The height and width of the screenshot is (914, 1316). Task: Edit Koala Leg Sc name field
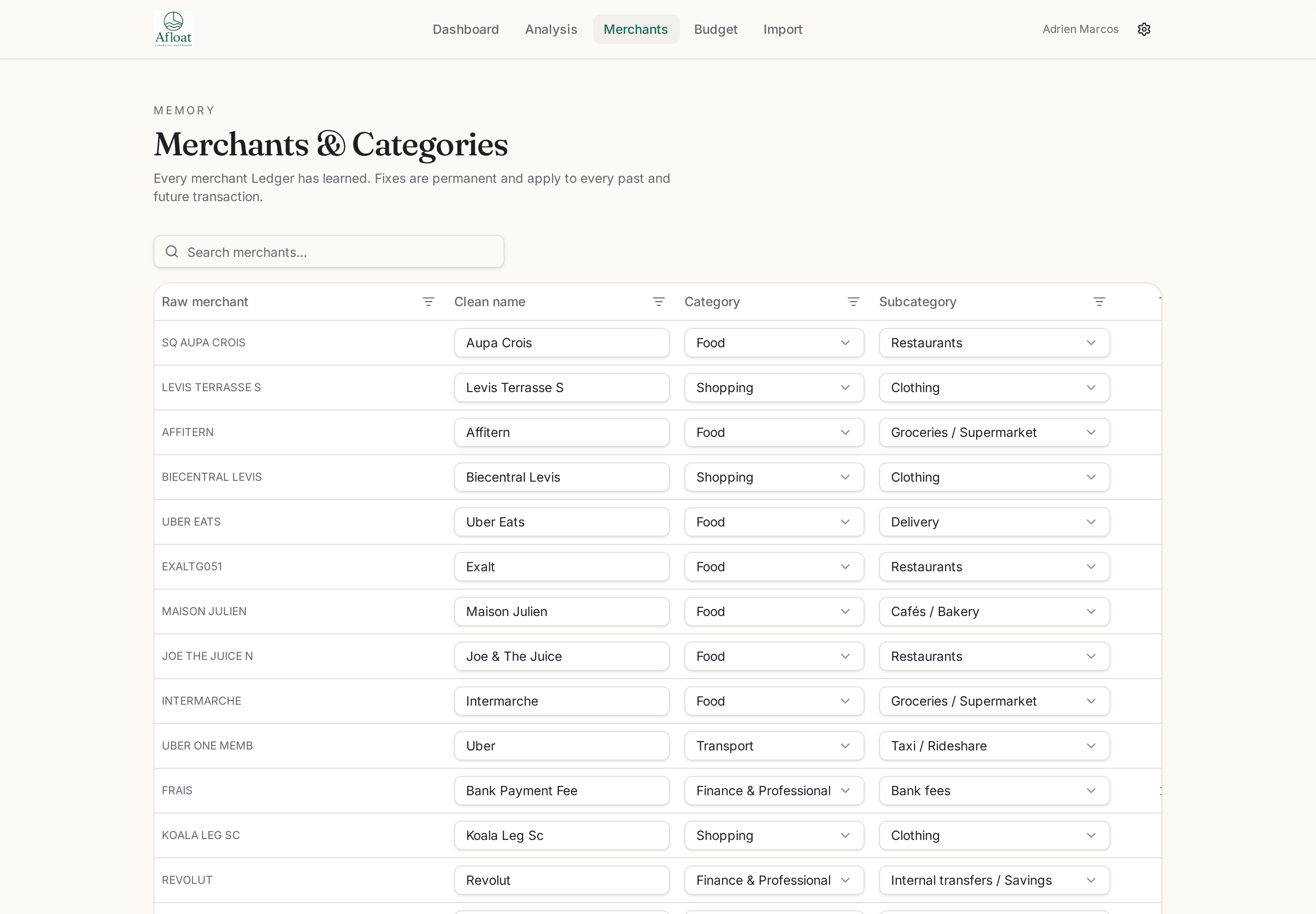point(562,835)
